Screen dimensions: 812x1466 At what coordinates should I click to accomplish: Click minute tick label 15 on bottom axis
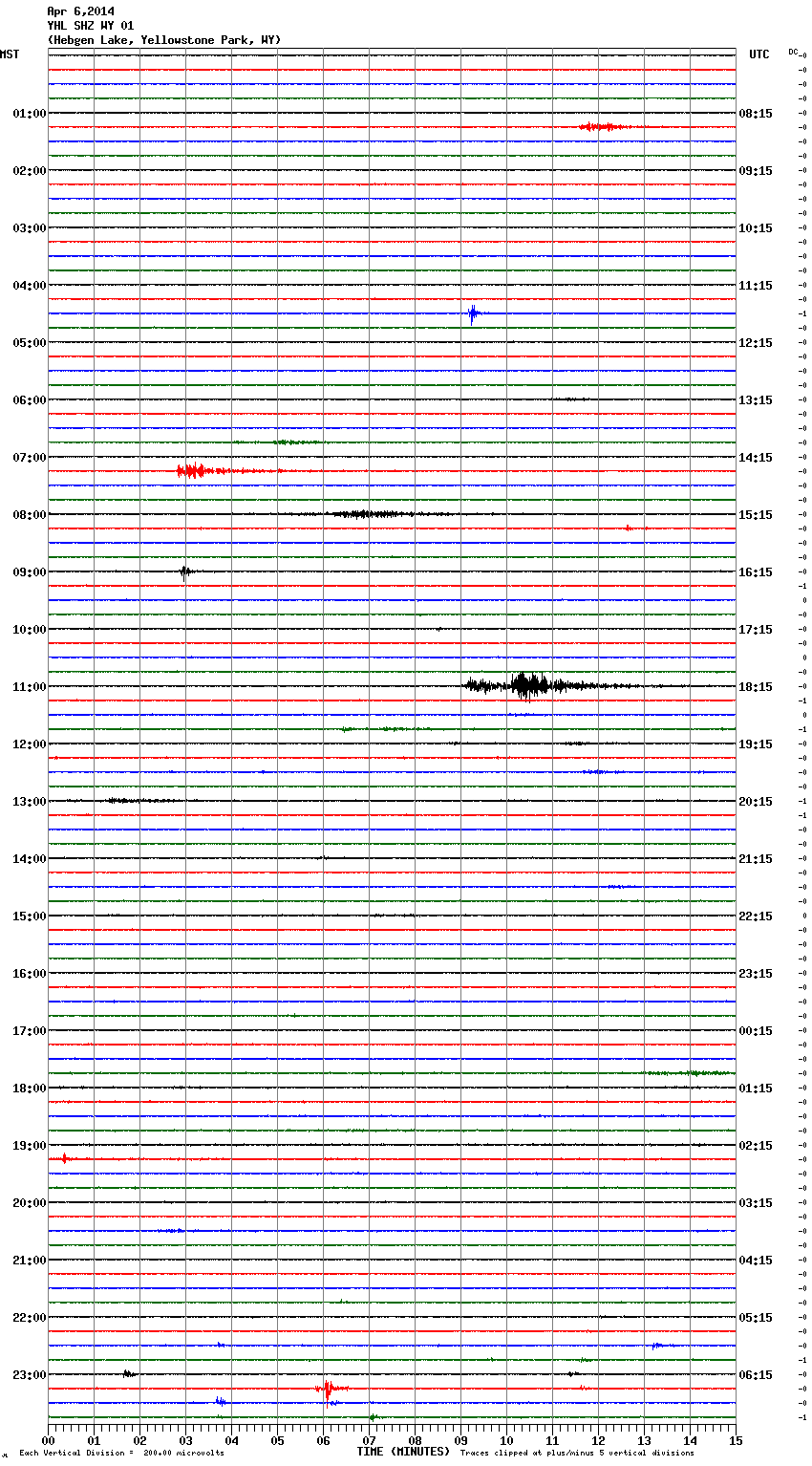click(x=736, y=1440)
